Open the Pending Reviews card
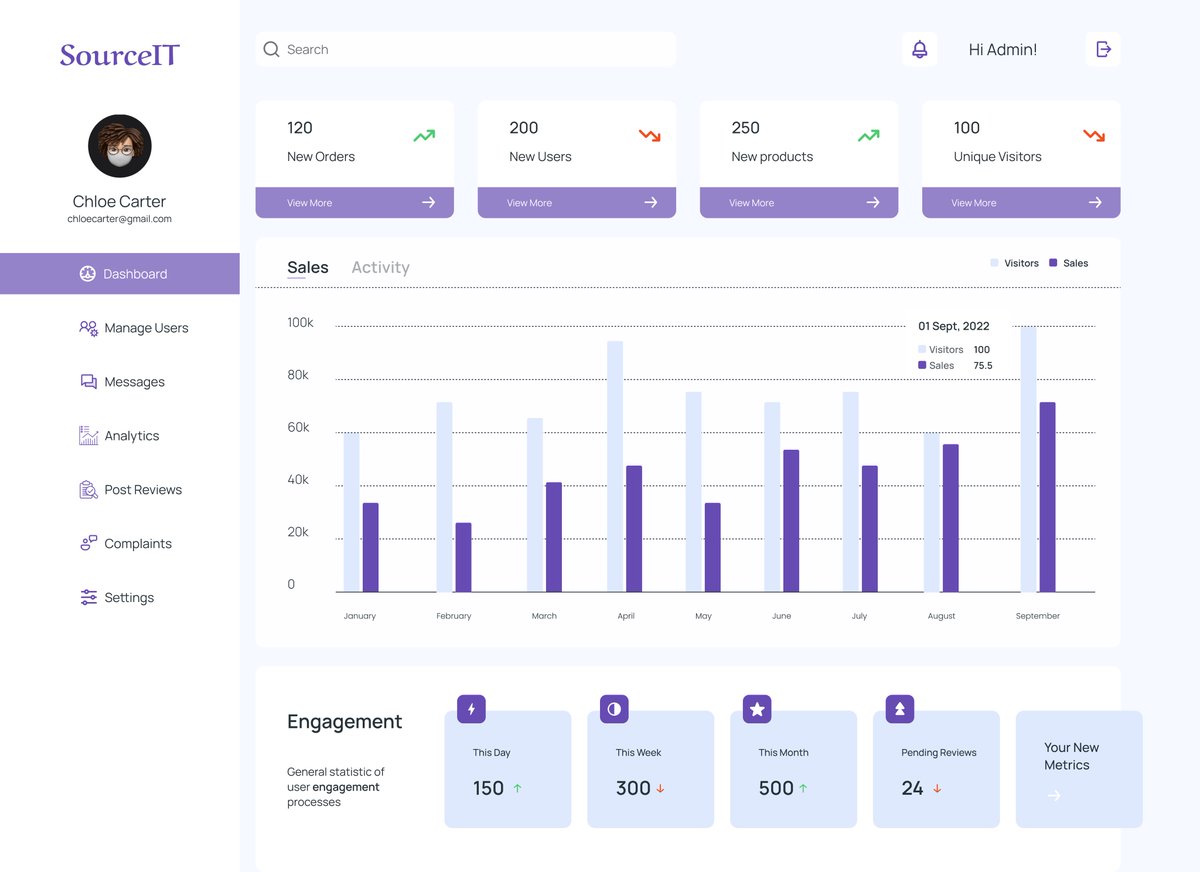This screenshot has height=872, width=1200. click(x=936, y=770)
